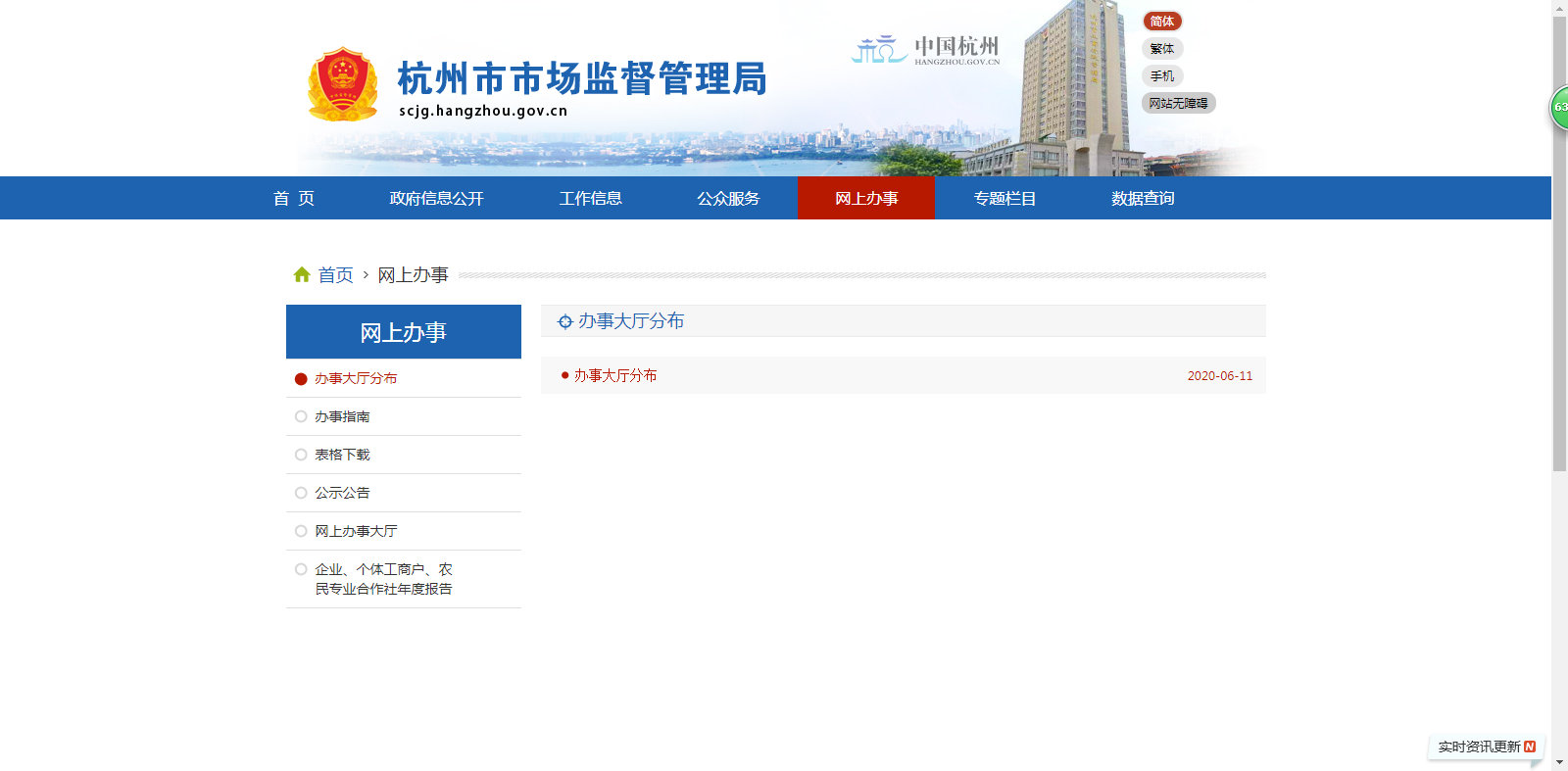Click the 网上办事 sidebar header

click(x=404, y=332)
